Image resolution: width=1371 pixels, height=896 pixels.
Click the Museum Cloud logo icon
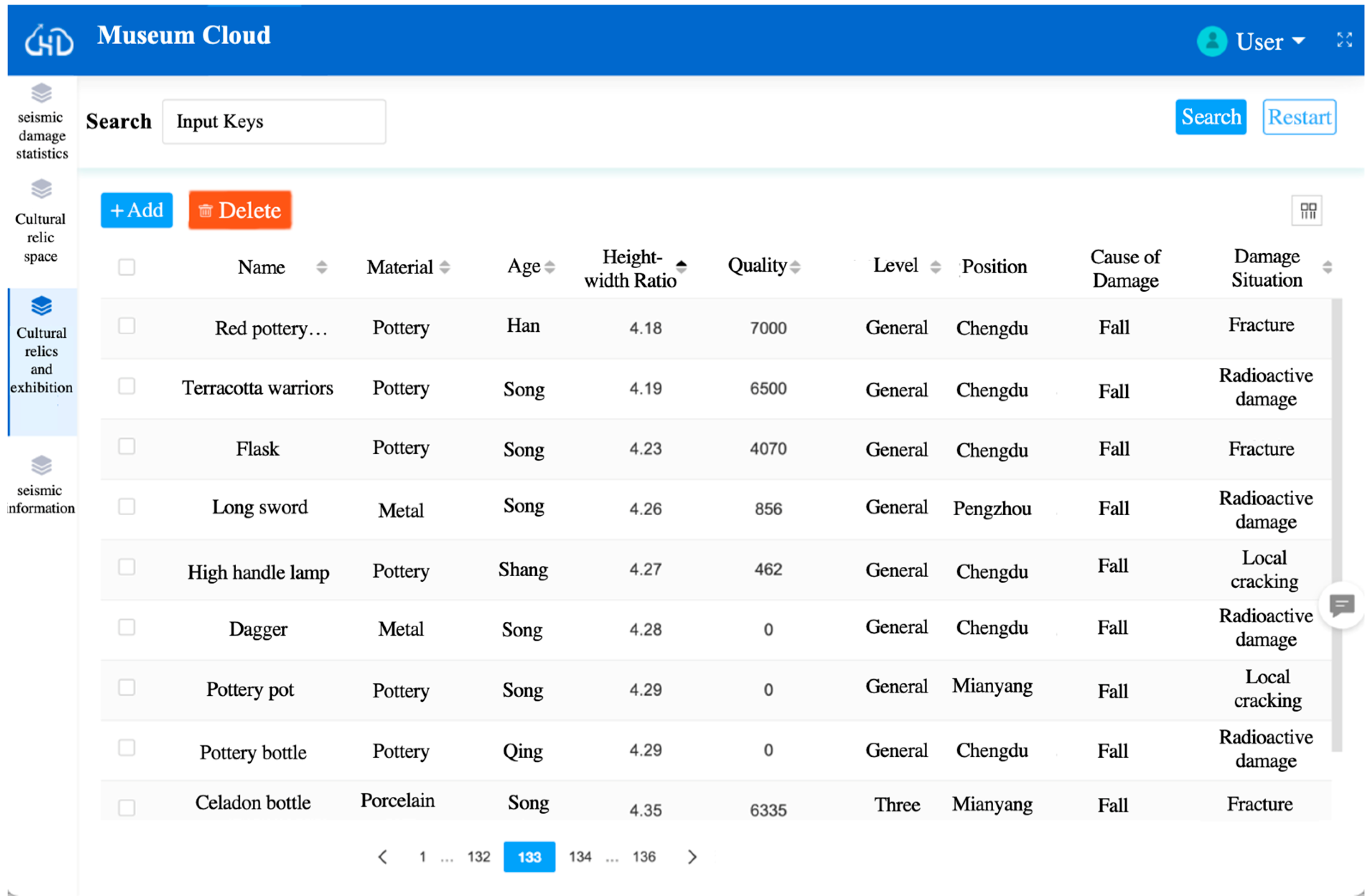coord(49,41)
